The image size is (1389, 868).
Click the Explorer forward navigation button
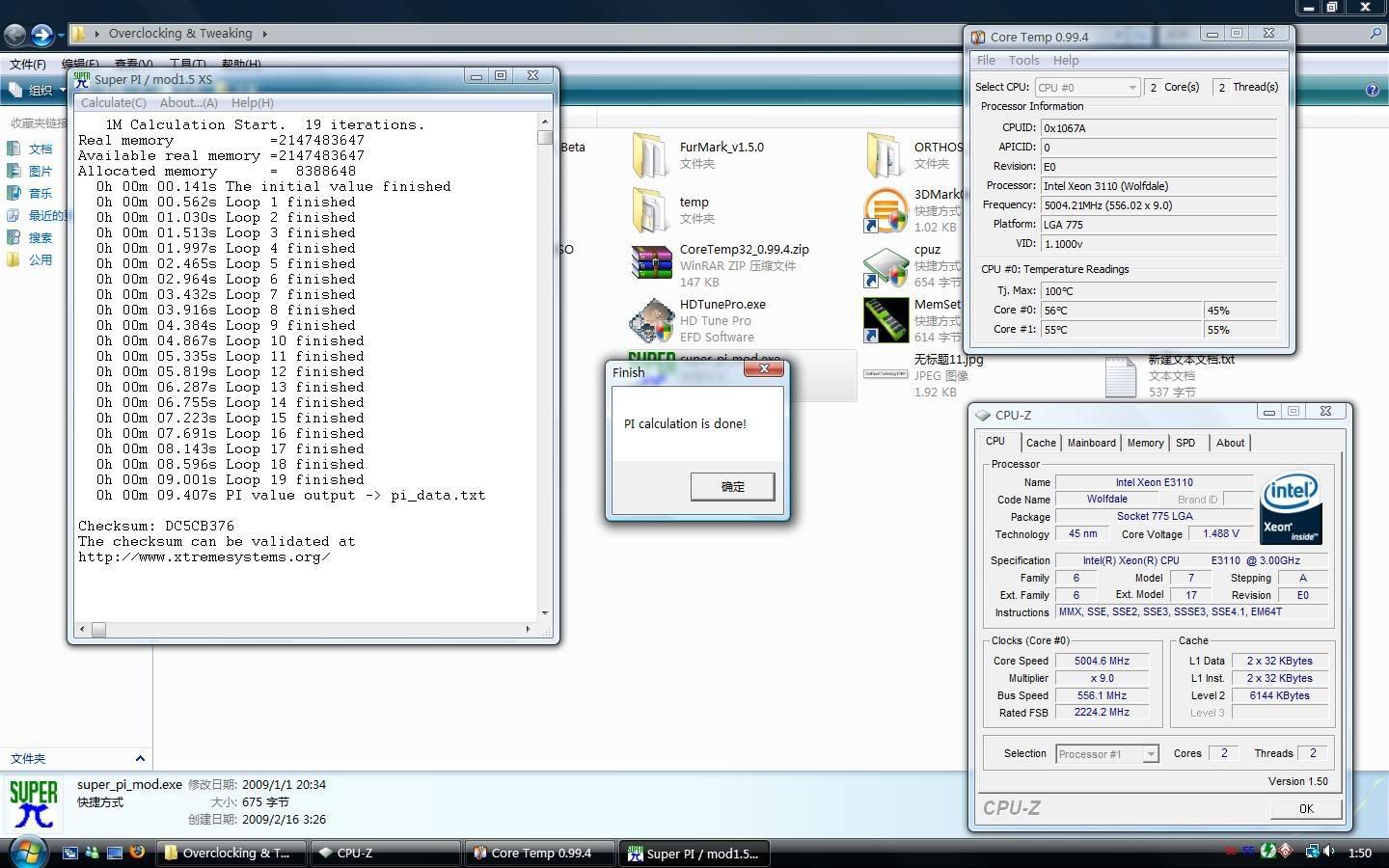[41, 36]
